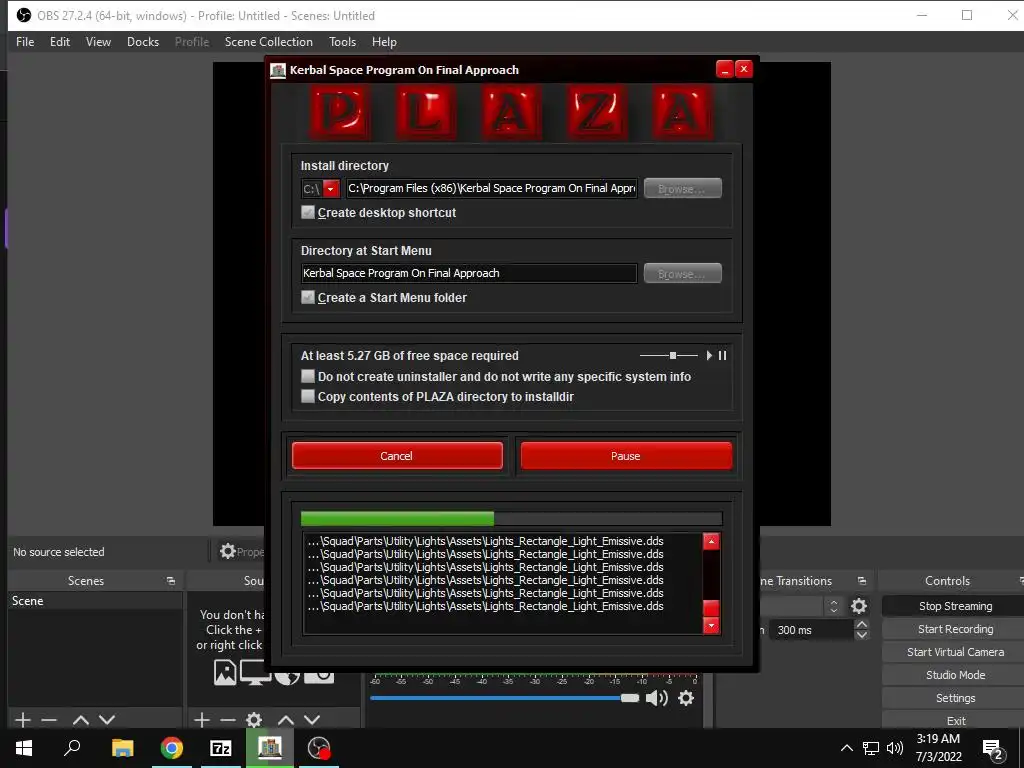Move source up with arrow in Sources dock
1024x768 pixels.
pos(286,720)
